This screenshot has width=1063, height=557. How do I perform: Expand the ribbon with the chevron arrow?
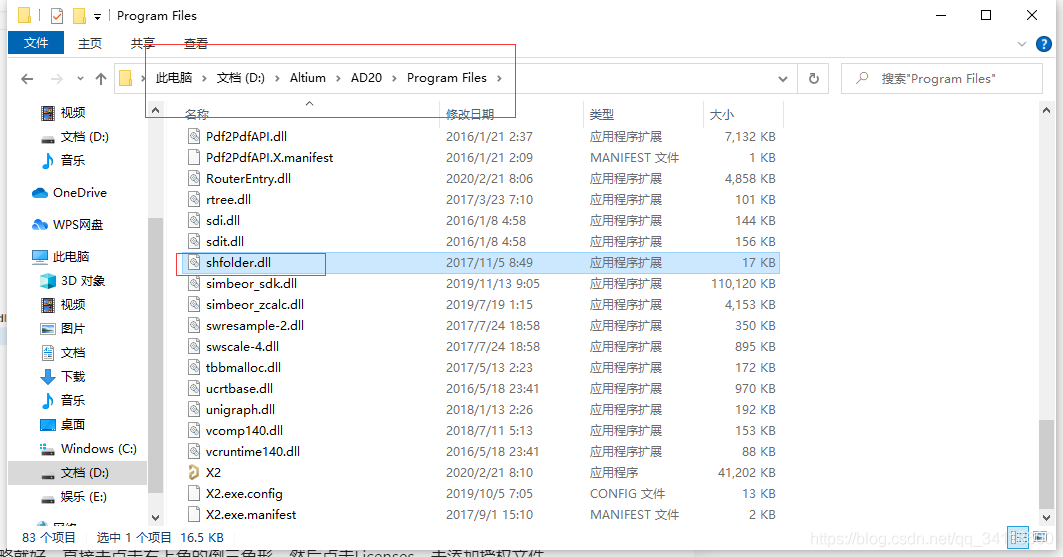coord(1022,44)
